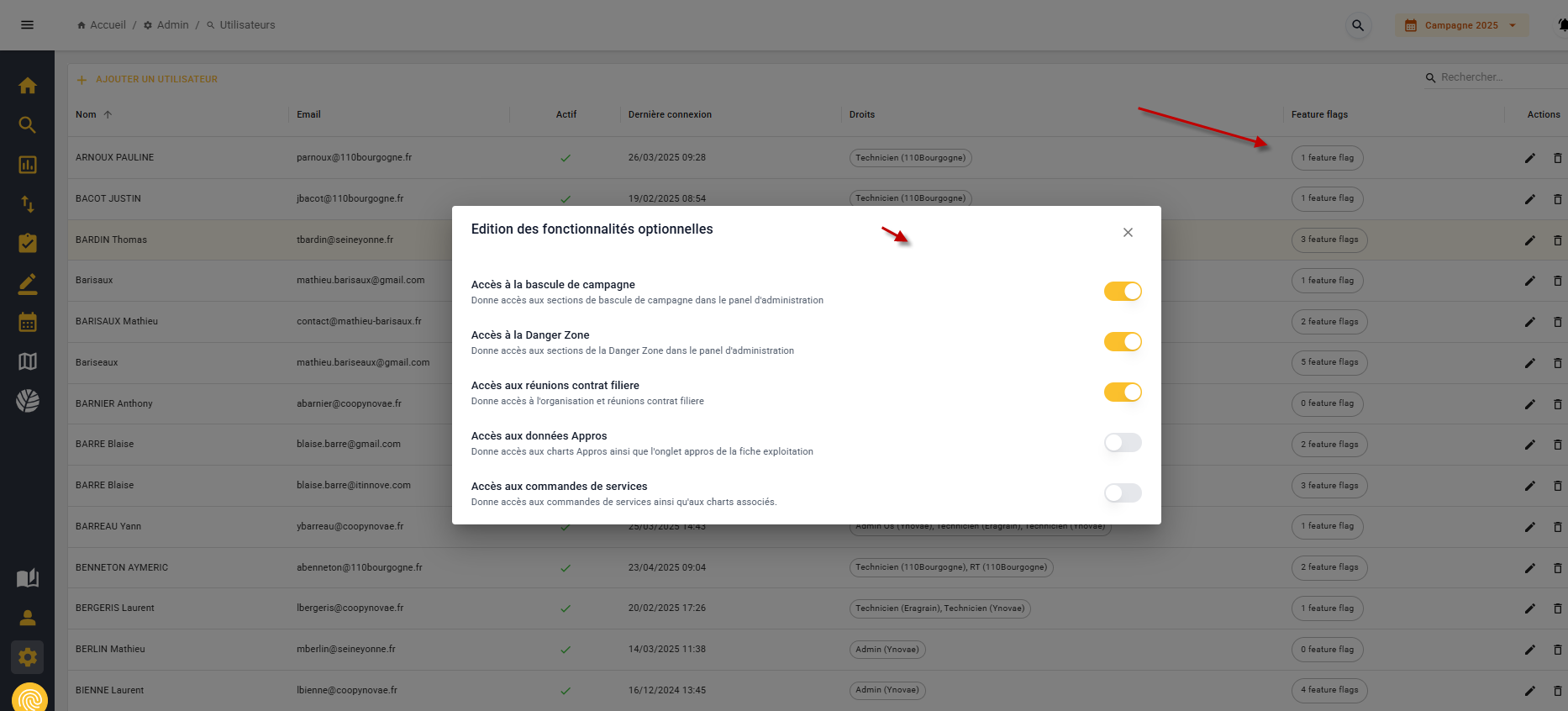The image size is (1568, 711).
Task: Click the map icon in the sidebar
Action: point(28,361)
